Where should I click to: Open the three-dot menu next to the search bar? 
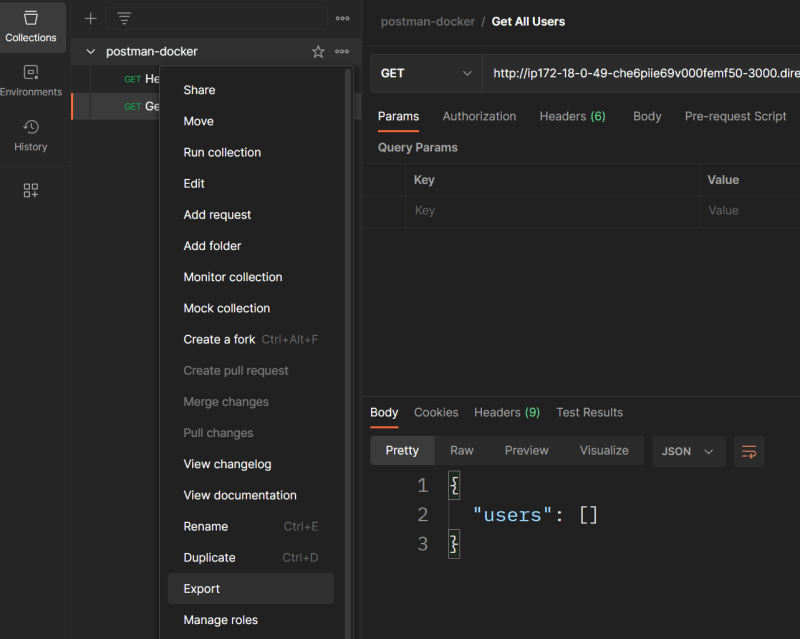click(342, 17)
